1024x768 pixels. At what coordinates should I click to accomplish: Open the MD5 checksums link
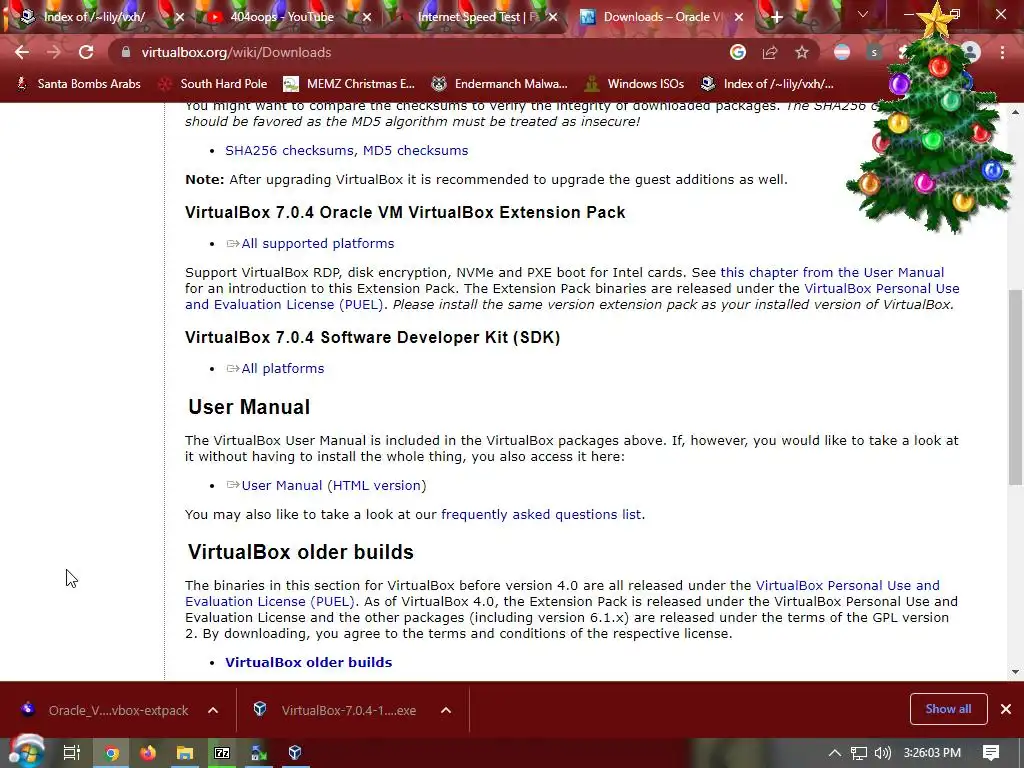click(415, 150)
